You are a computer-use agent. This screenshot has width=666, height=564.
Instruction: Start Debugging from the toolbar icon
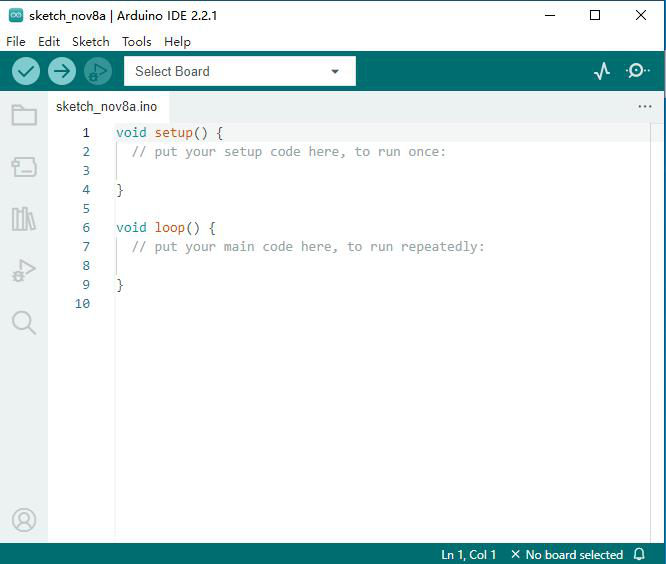point(98,71)
